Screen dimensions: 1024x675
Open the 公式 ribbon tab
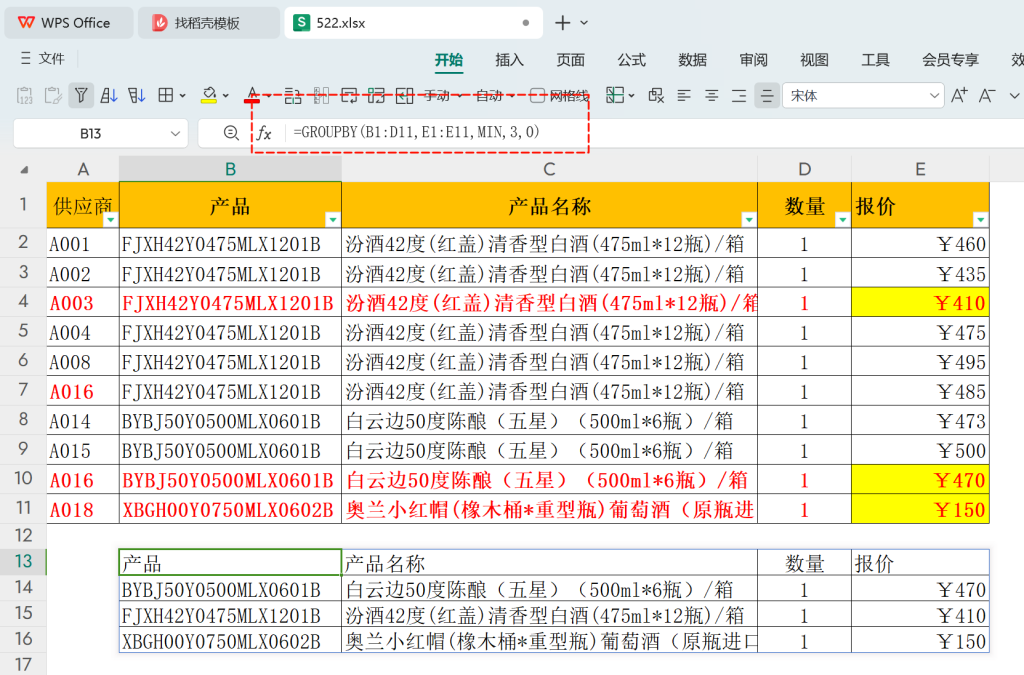632,60
